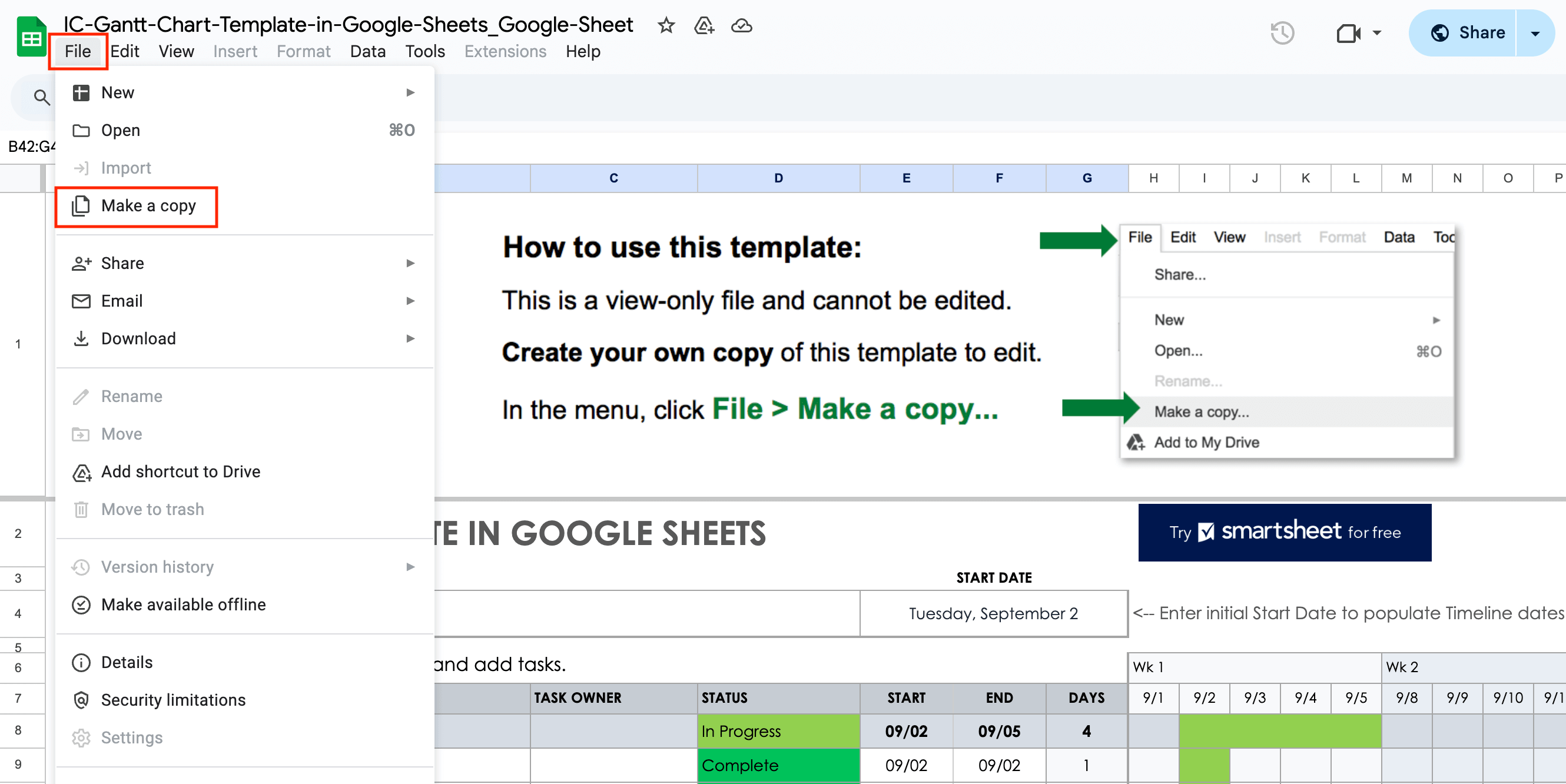
Task: Start a meeting with the video camera icon
Action: tap(1348, 33)
